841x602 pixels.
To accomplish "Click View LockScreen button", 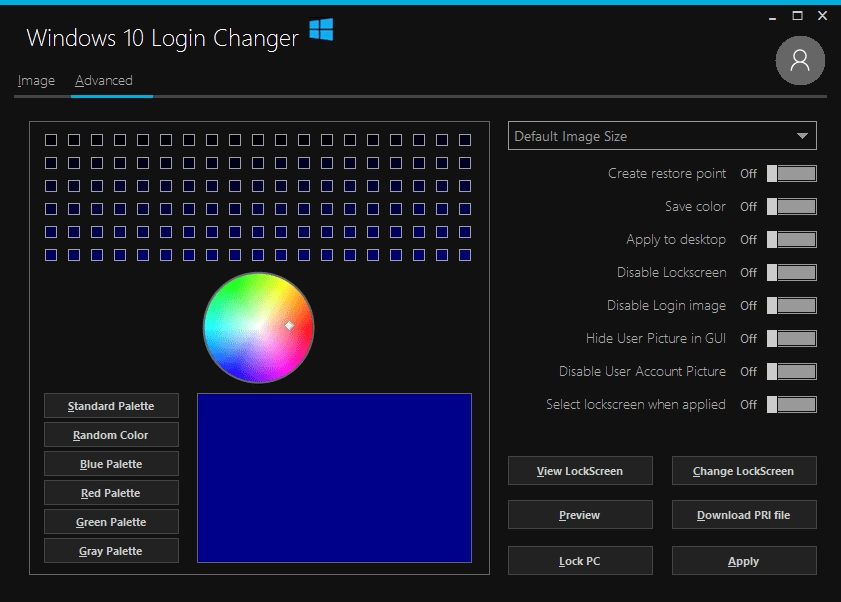I will point(580,471).
